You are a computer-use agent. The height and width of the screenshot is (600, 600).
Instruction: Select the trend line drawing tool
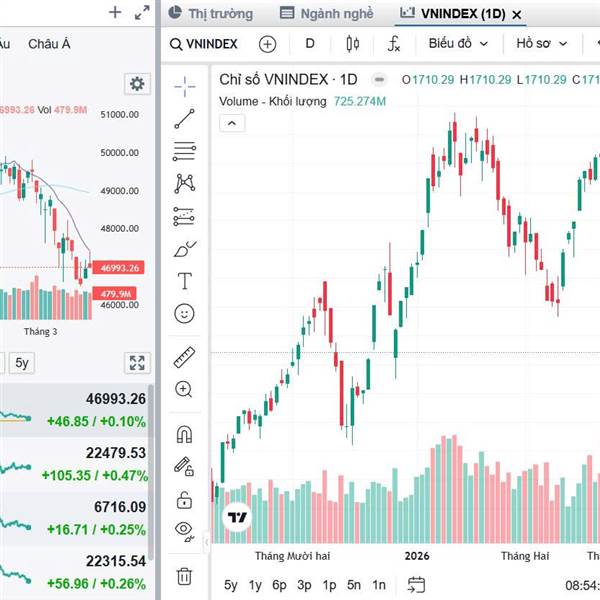[x=185, y=120]
